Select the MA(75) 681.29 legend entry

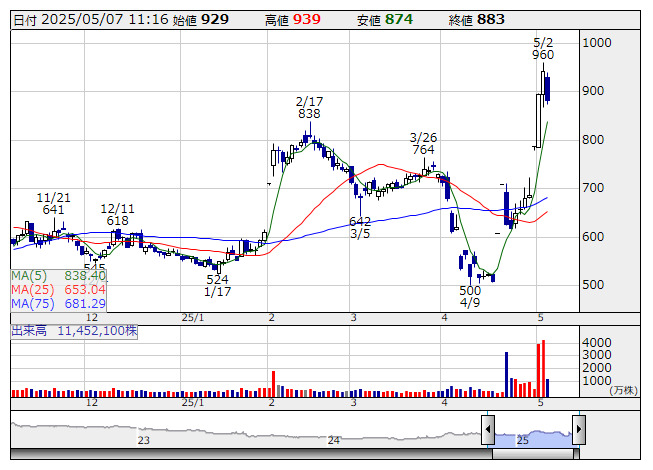tap(58, 304)
